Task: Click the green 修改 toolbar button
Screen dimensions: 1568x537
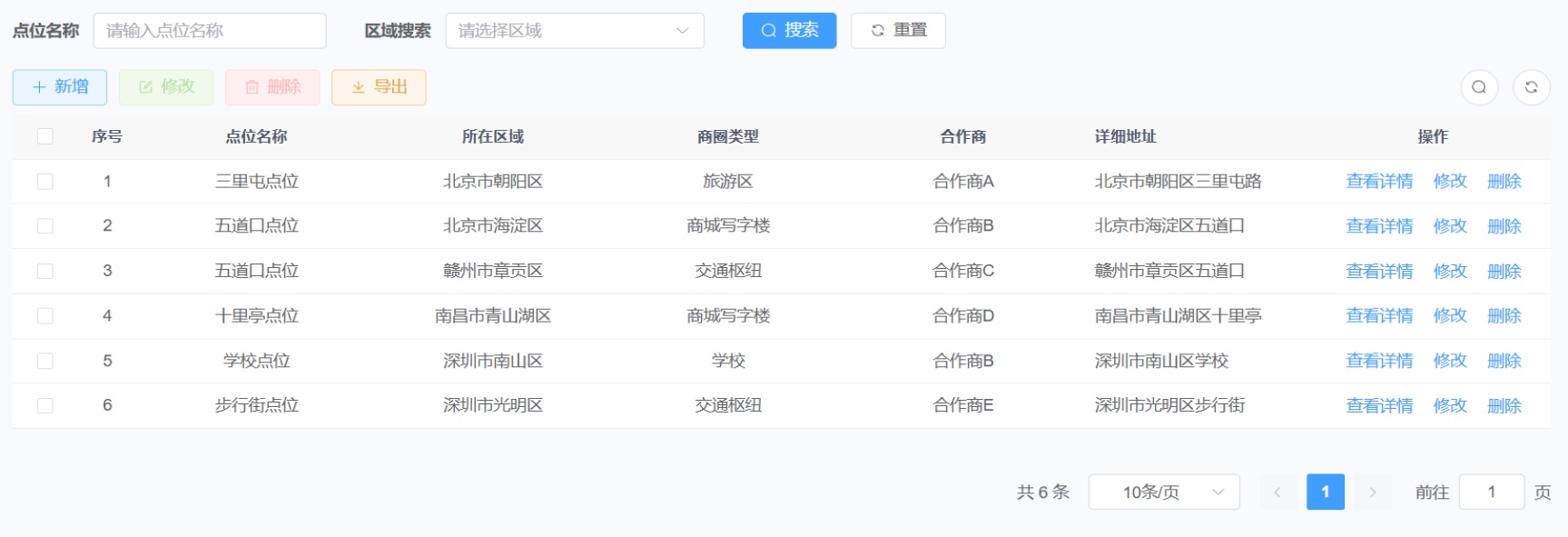Action: point(166,87)
